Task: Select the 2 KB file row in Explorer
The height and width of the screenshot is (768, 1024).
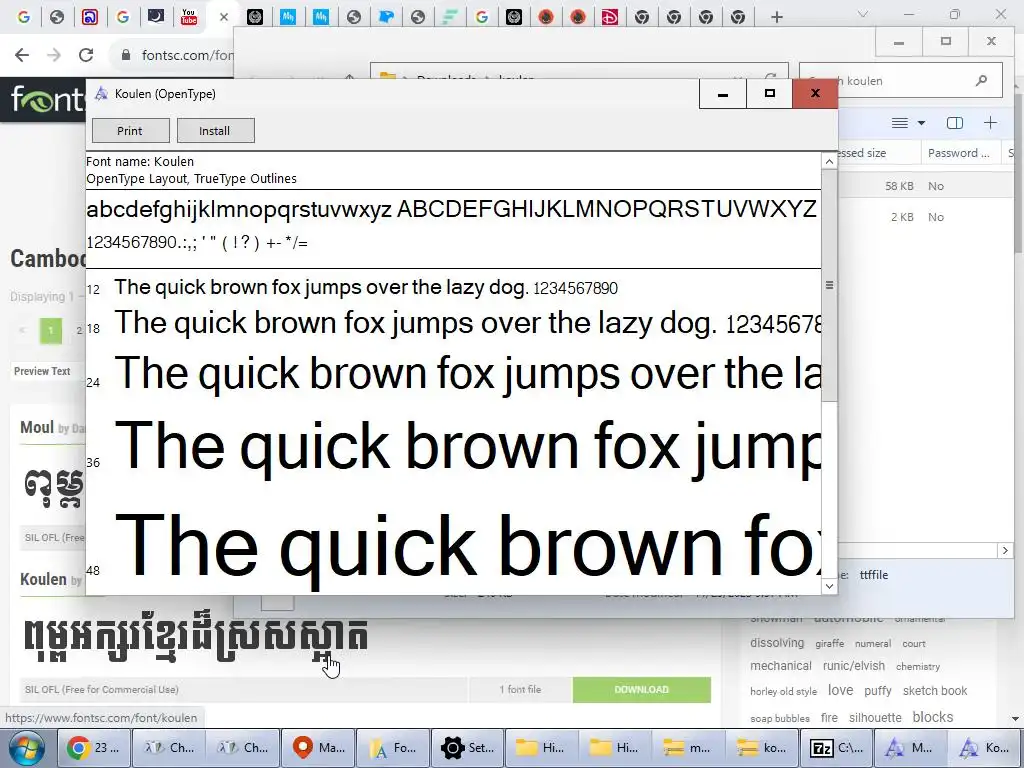Action: [925, 217]
